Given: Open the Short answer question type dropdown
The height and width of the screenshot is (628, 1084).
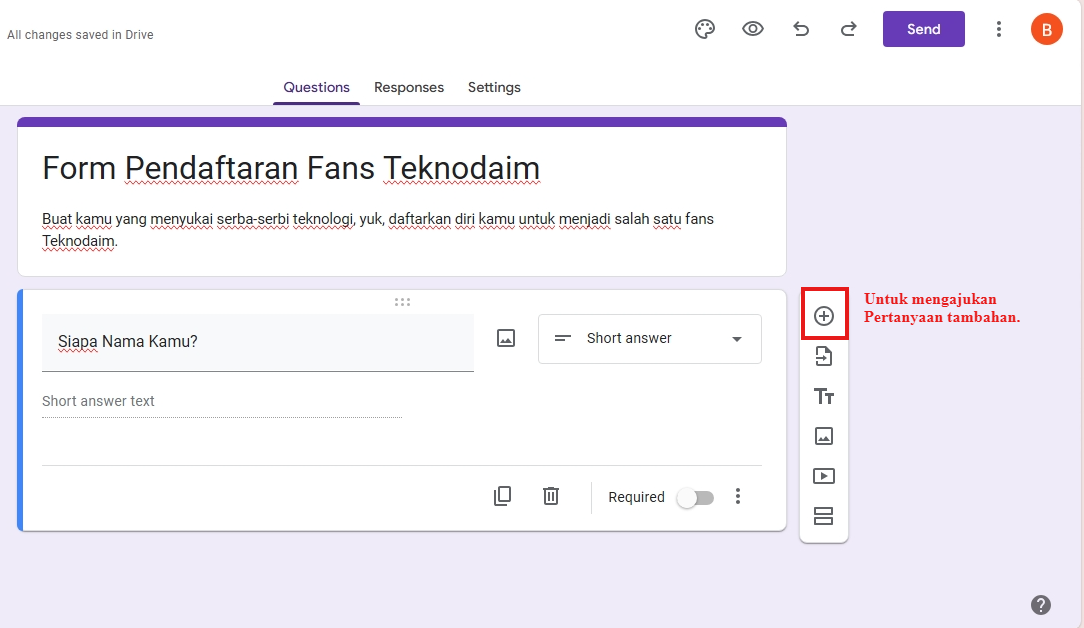Looking at the screenshot, I should (649, 338).
